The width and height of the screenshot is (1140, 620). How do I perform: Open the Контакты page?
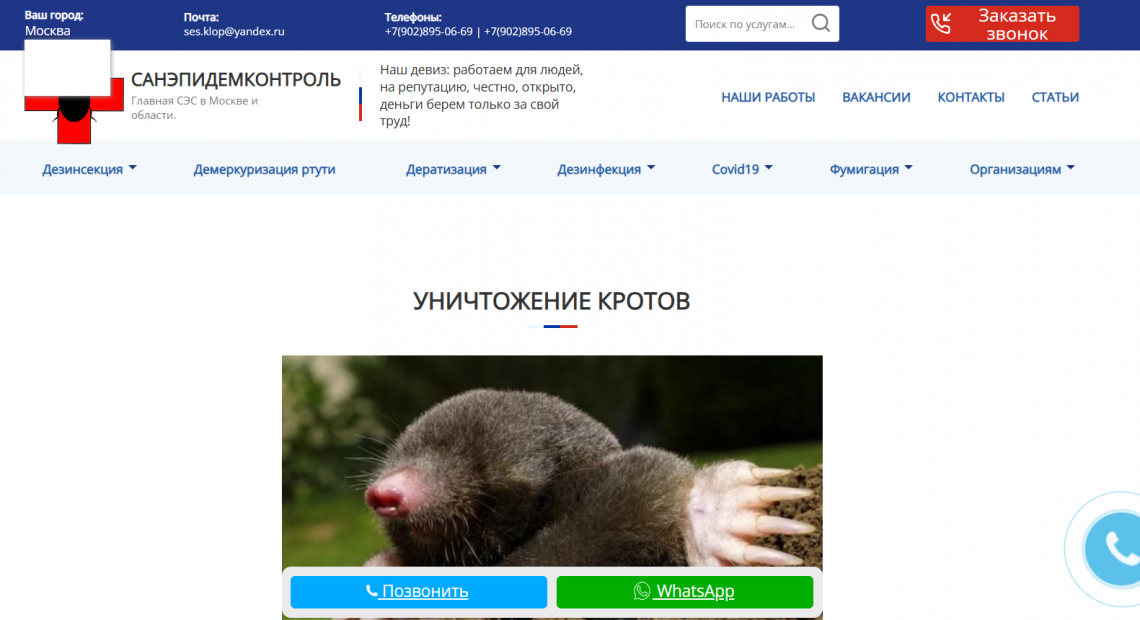(x=971, y=97)
